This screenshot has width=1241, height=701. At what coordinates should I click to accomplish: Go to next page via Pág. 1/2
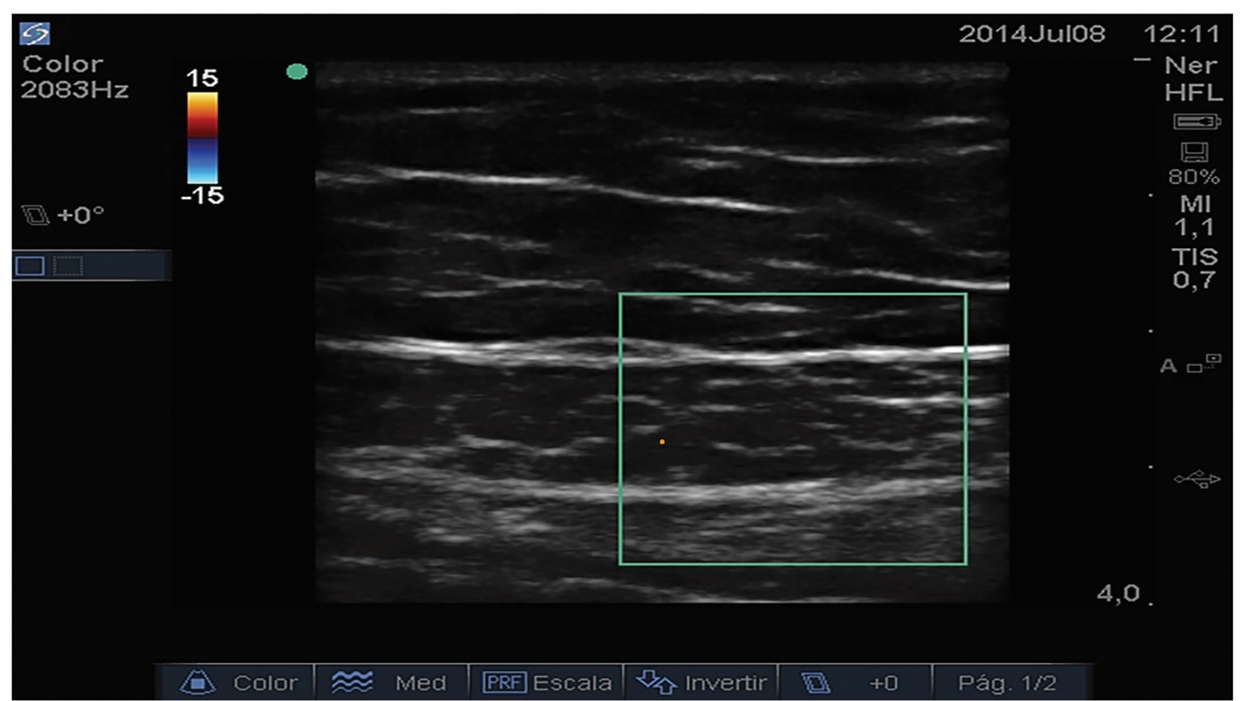1007,683
